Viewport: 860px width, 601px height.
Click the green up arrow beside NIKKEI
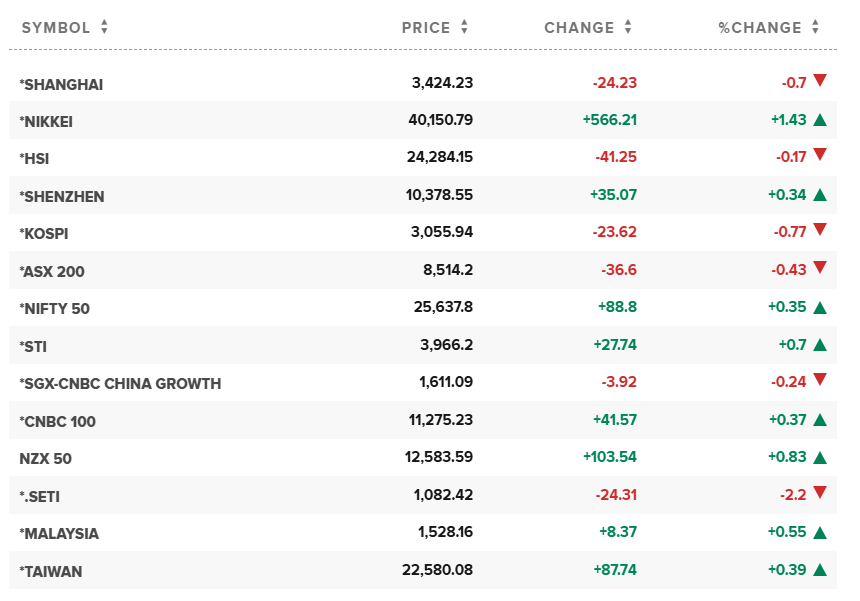coord(820,120)
